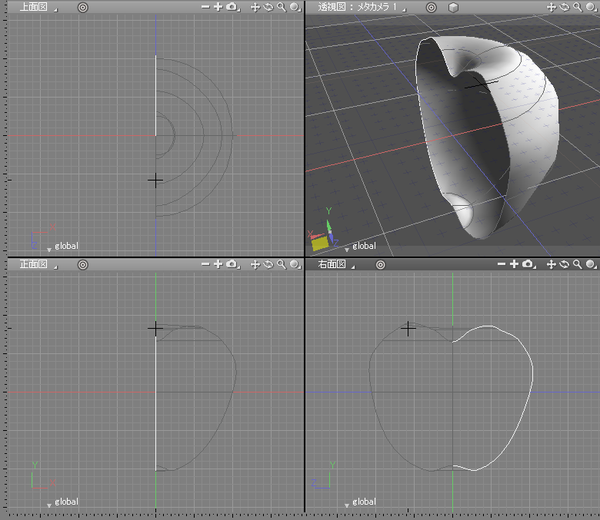Click the minus icon in top view header
The width and height of the screenshot is (600, 520).
click(x=205, y=7)
